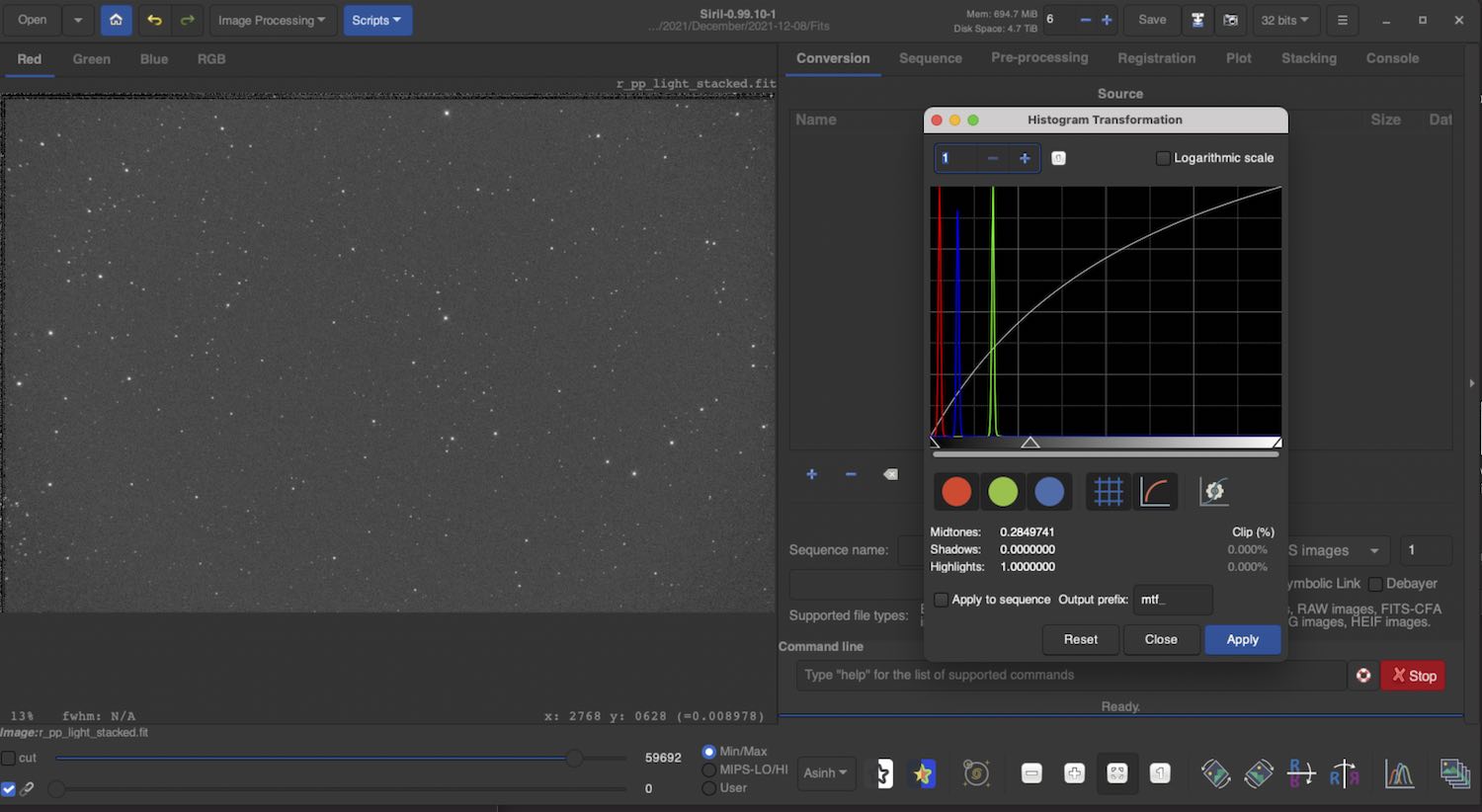This screenshot has width=1482, height=812.
Task: Toggle the red channel color swatch
Action: (x=955, y=491)
